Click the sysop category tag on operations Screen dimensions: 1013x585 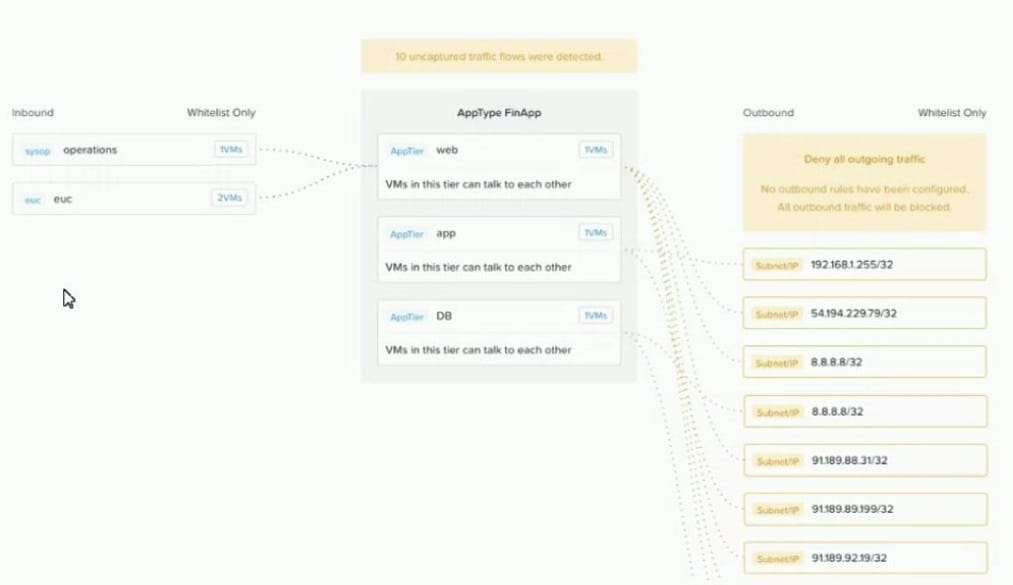(x=37, y=151)
